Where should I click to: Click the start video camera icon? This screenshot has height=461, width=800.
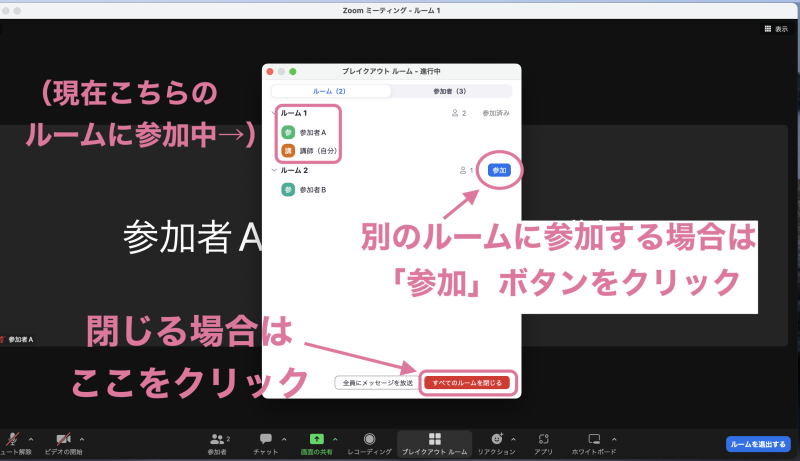[63, 439]
